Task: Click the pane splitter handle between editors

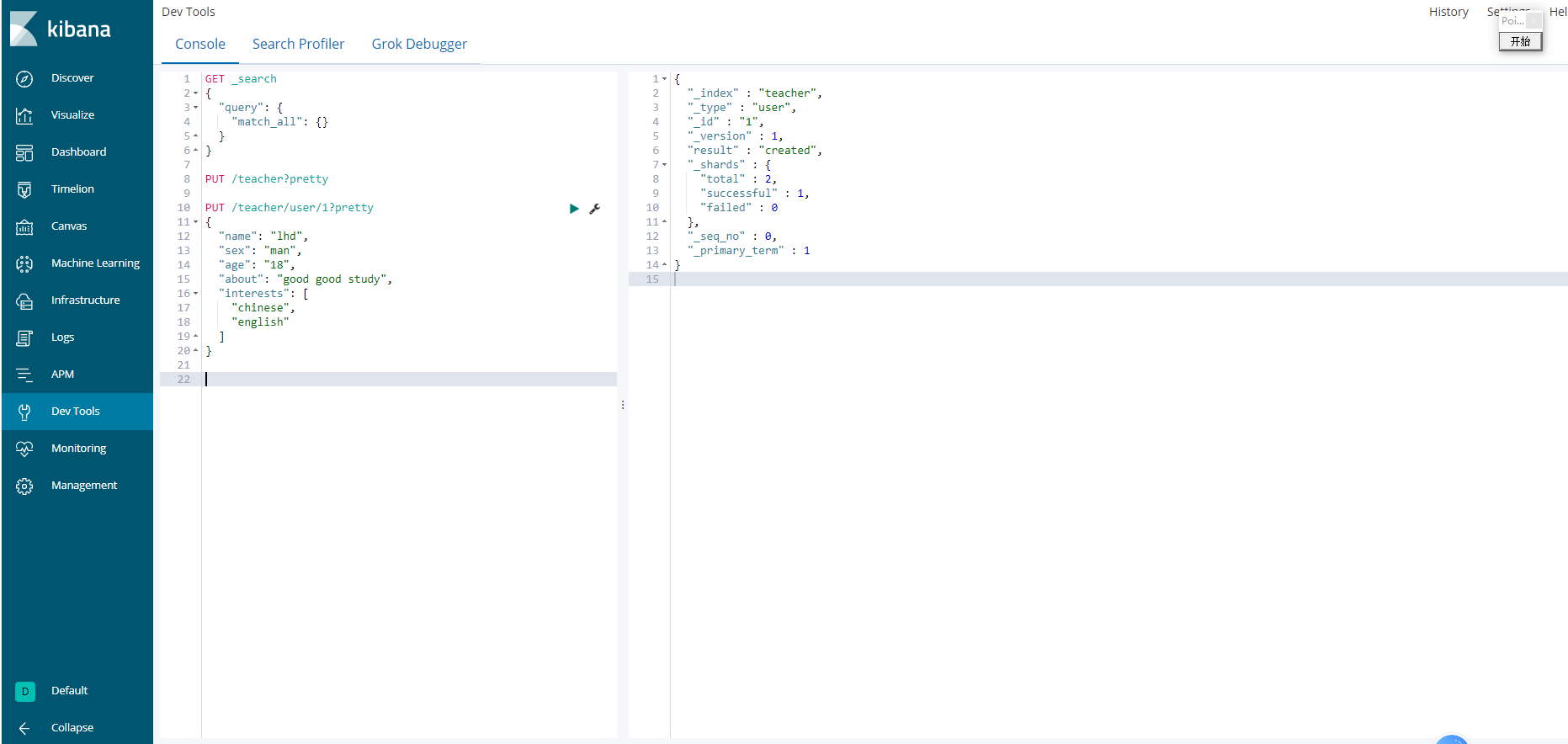Action: 623,405
